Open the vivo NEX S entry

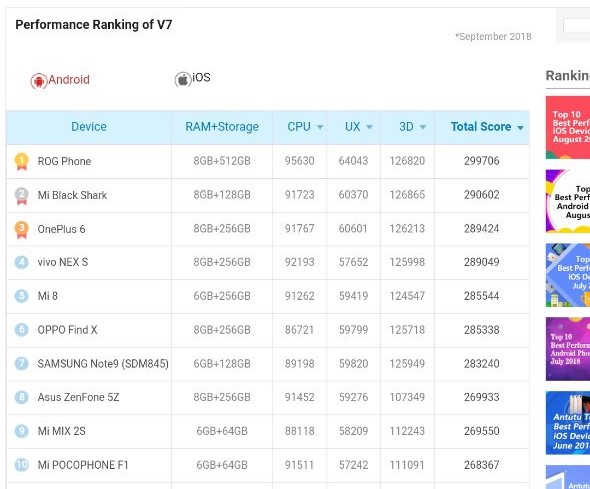[63, 262]
